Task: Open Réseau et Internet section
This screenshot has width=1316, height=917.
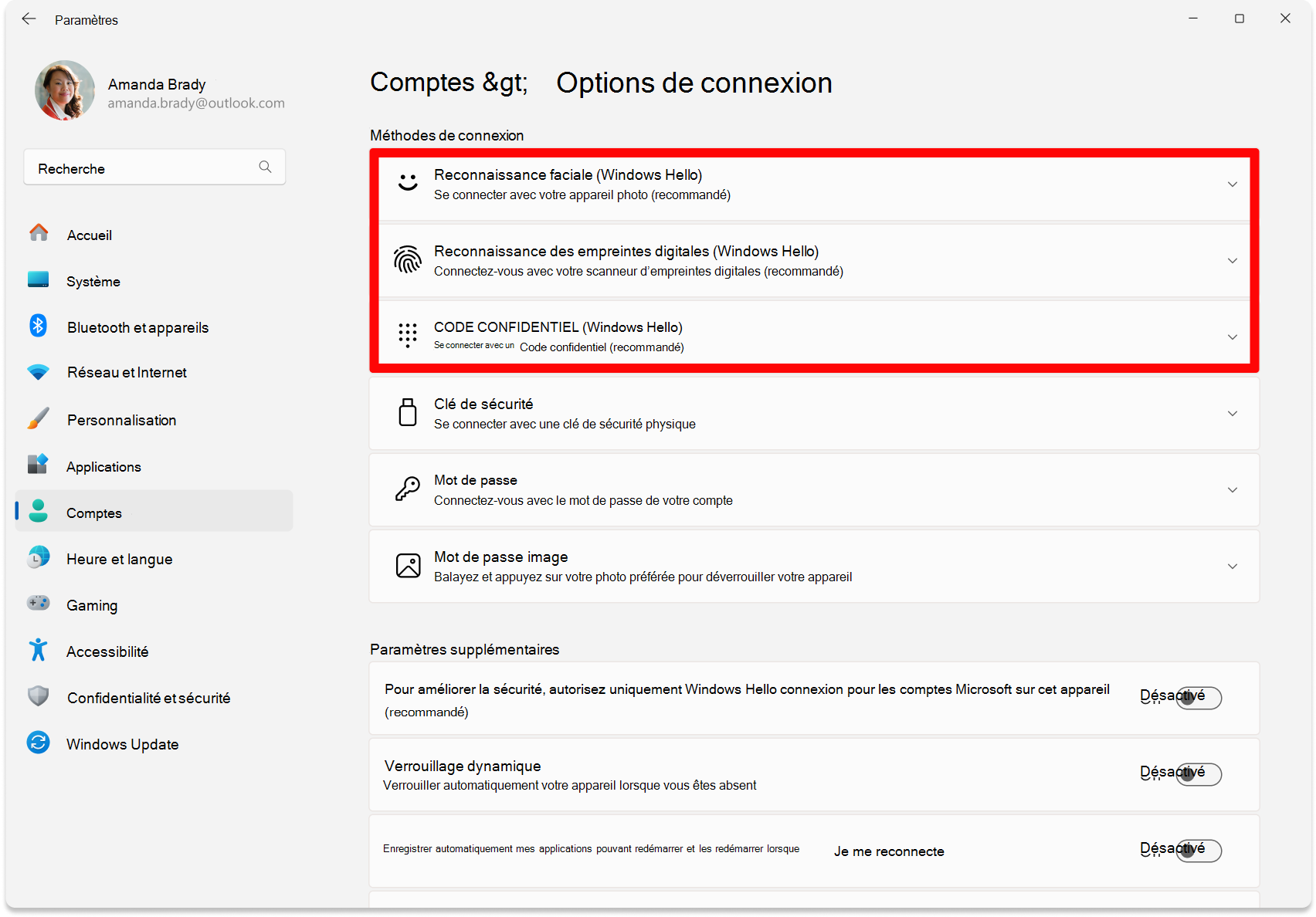Action: pos(154,372)
